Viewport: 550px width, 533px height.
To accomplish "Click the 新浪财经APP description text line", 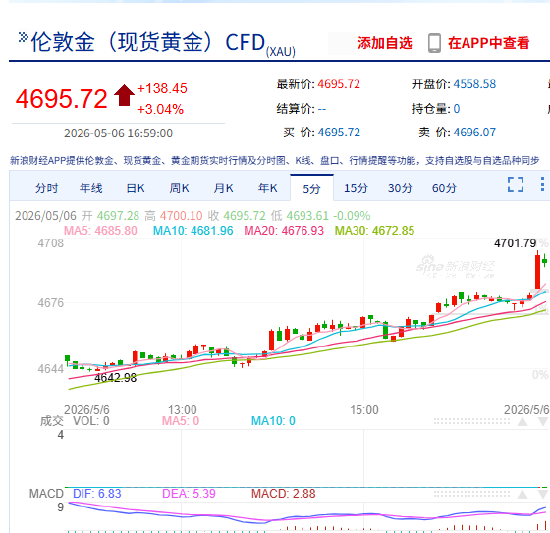I will pos(274,161).
